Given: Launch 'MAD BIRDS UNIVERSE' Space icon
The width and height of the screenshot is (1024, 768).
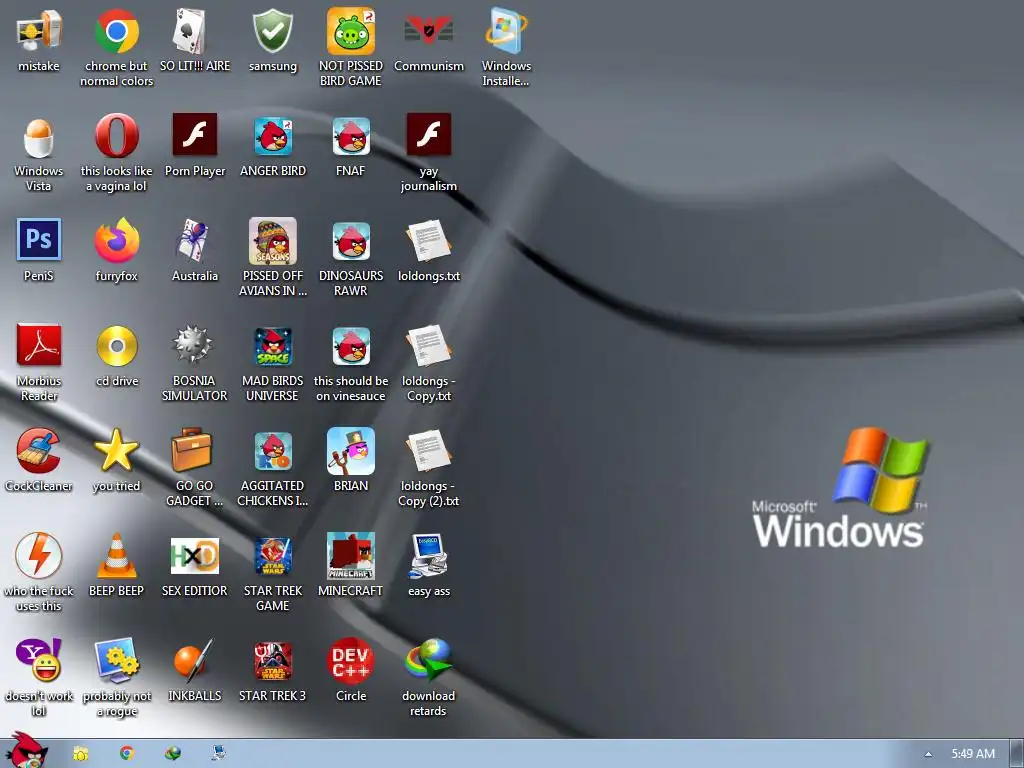Looking at the screenshot, I should (x=273, y=346).
